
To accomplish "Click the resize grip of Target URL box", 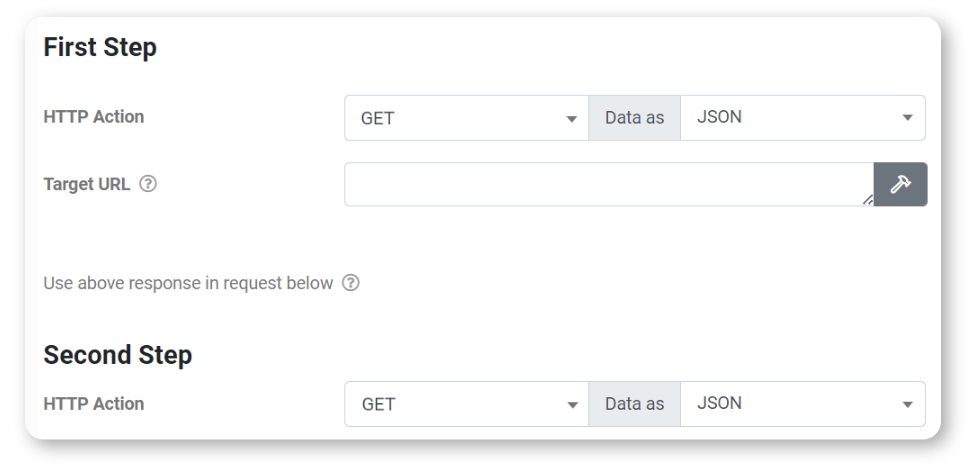I will pos(867,200).
